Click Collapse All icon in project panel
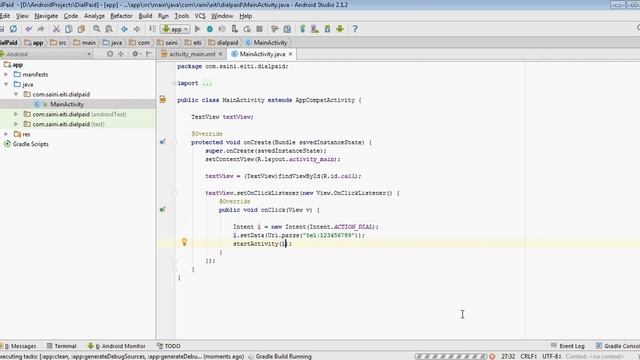The width and height of the screenshot is (640, 360). click(x=121, y=54)
